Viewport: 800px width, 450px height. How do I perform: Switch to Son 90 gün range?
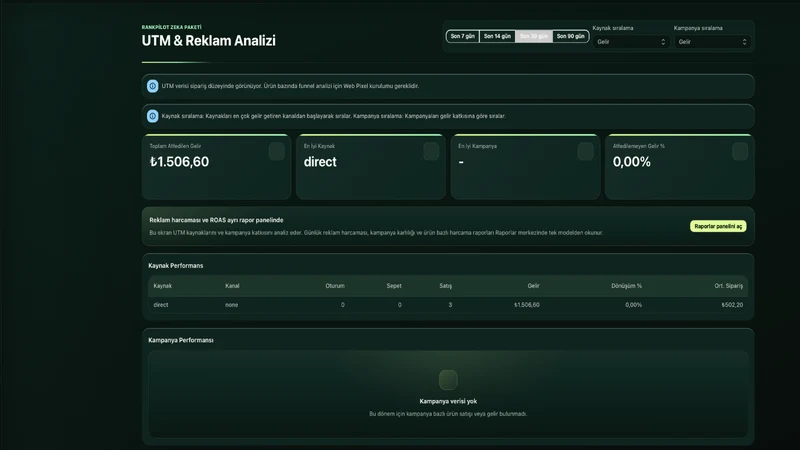tap(570, 36)
